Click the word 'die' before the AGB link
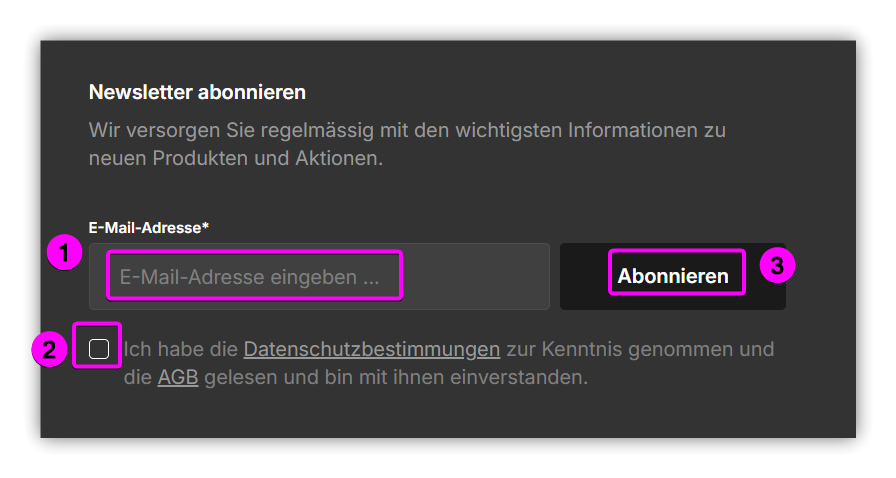Image resolution: width=896 pixels, height=478 pixels. (x=137, y=378)
